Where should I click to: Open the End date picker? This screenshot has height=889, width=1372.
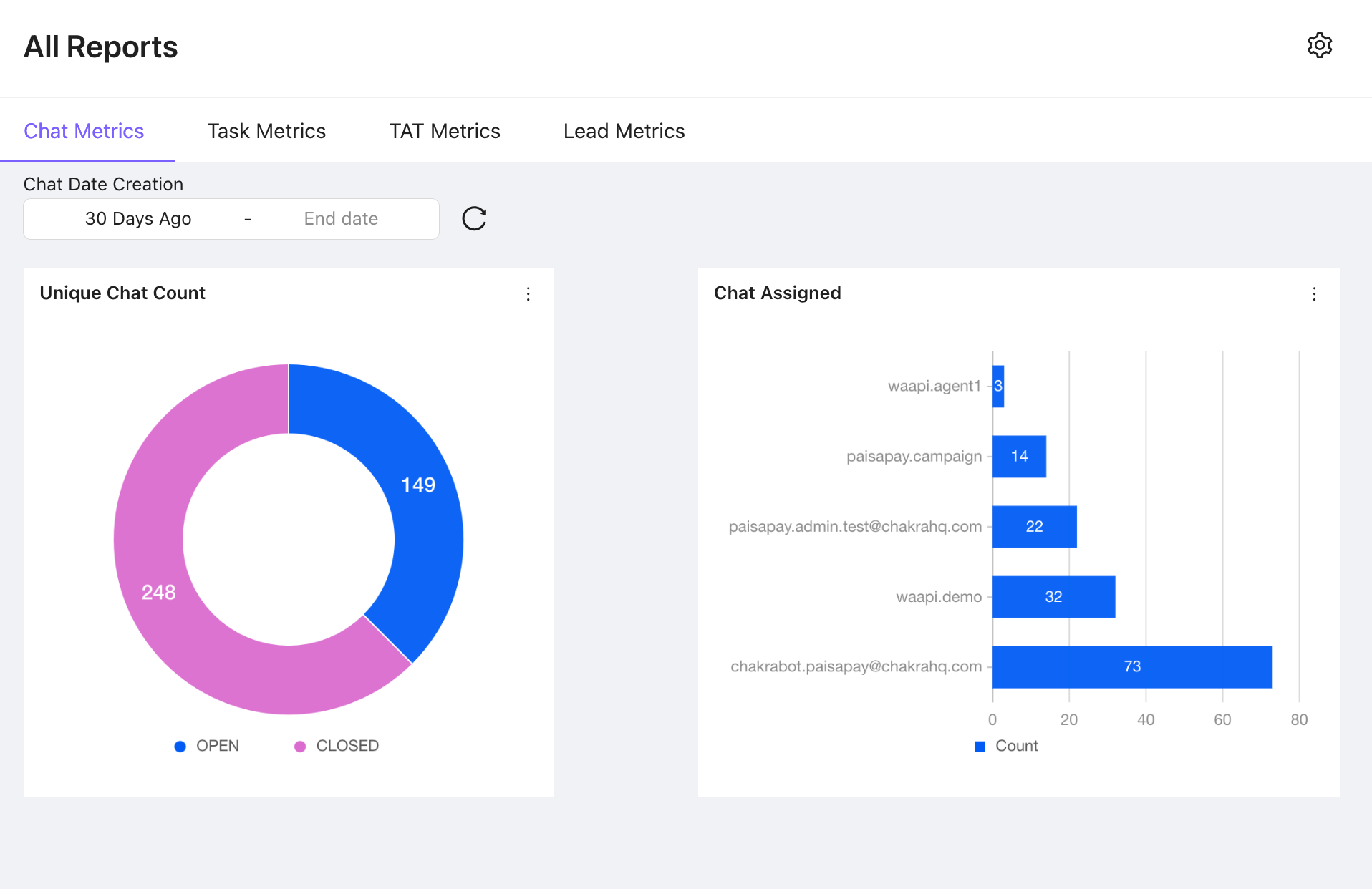pyautogui.click(x=342, y=219)
